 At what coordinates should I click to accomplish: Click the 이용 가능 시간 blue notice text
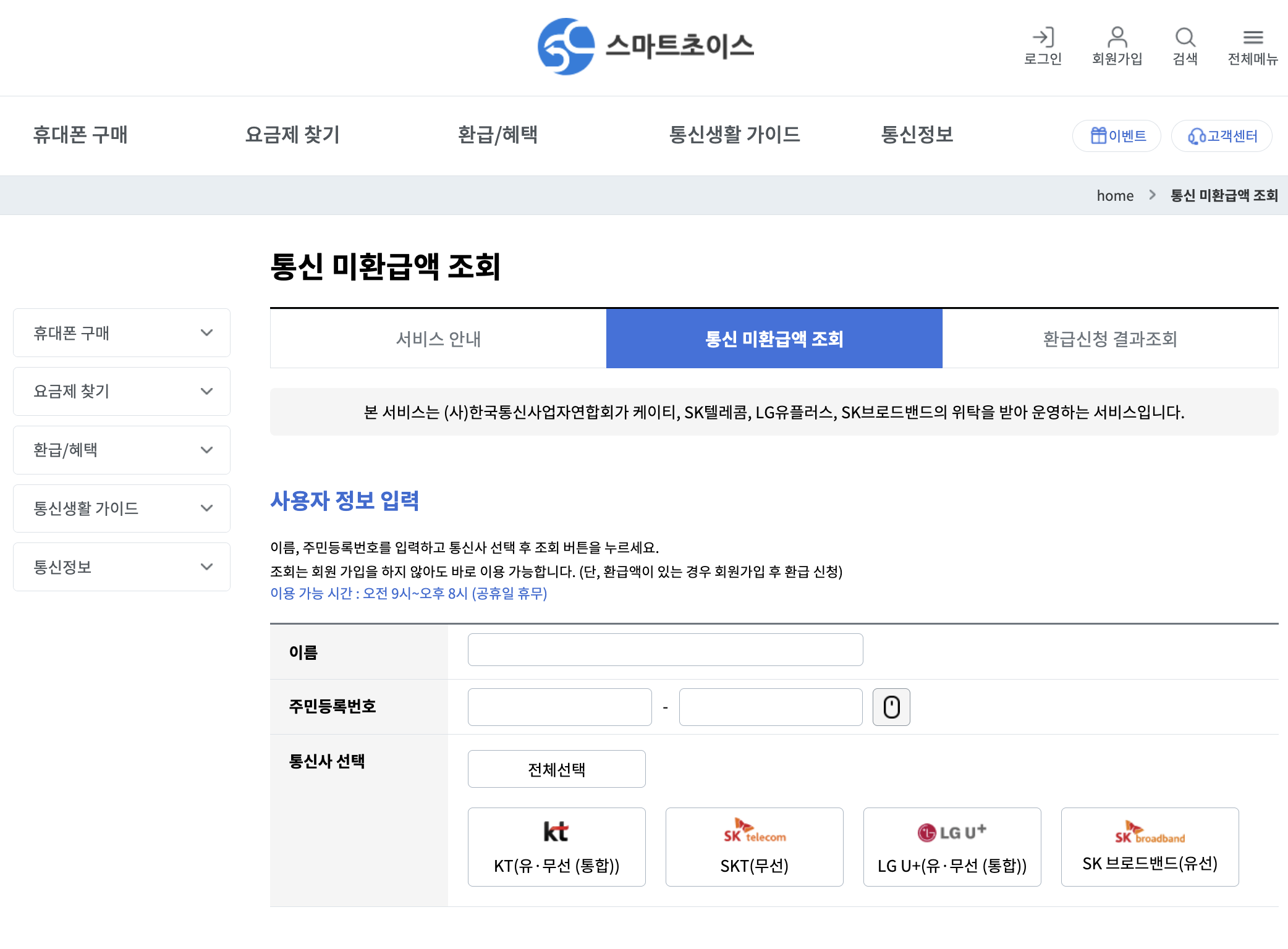[409, 594]
